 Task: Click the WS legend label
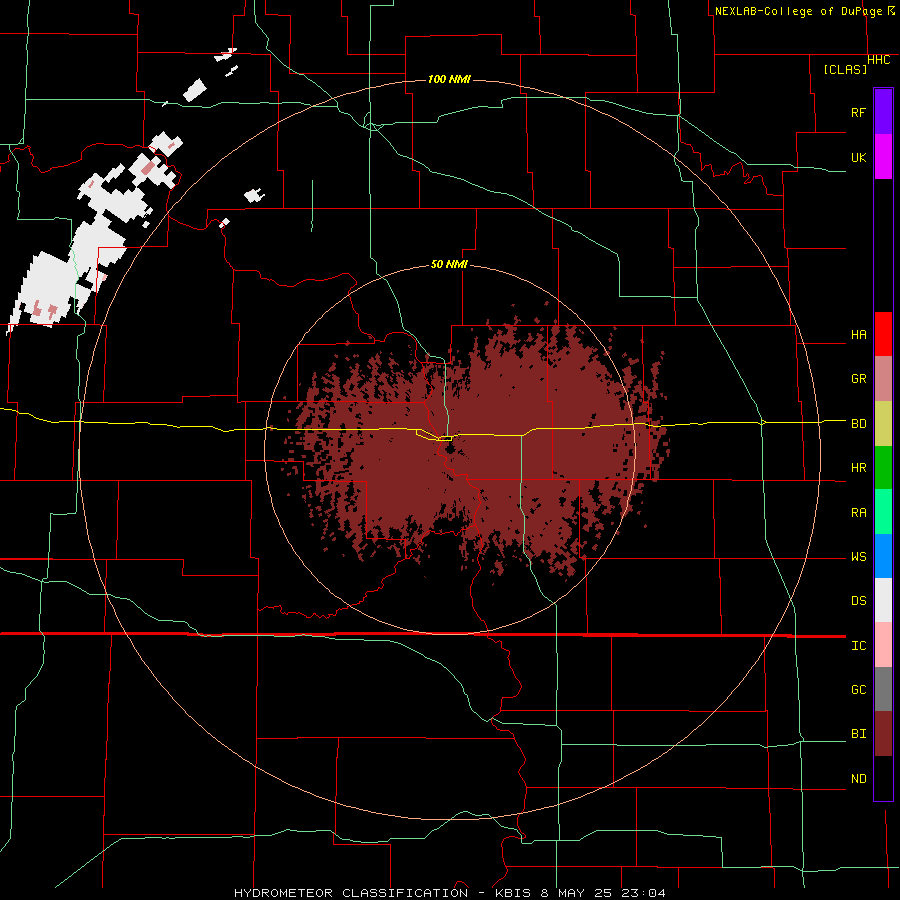[x=858, y=557]
